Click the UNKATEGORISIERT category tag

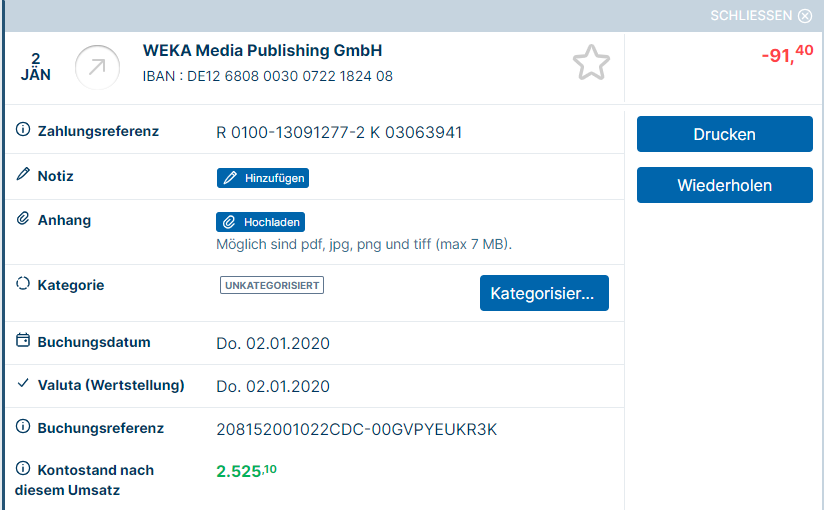click(x=272, y=285)
